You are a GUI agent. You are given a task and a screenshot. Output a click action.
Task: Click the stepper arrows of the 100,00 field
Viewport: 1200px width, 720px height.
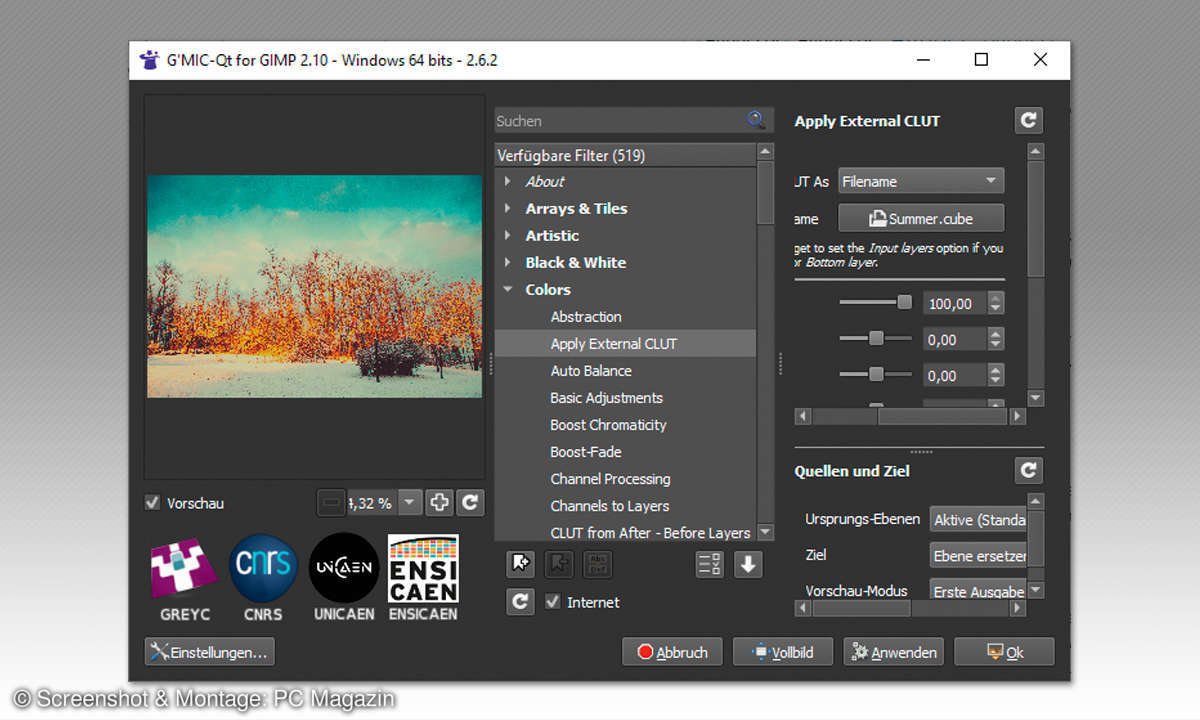click(x=995, y=303)
